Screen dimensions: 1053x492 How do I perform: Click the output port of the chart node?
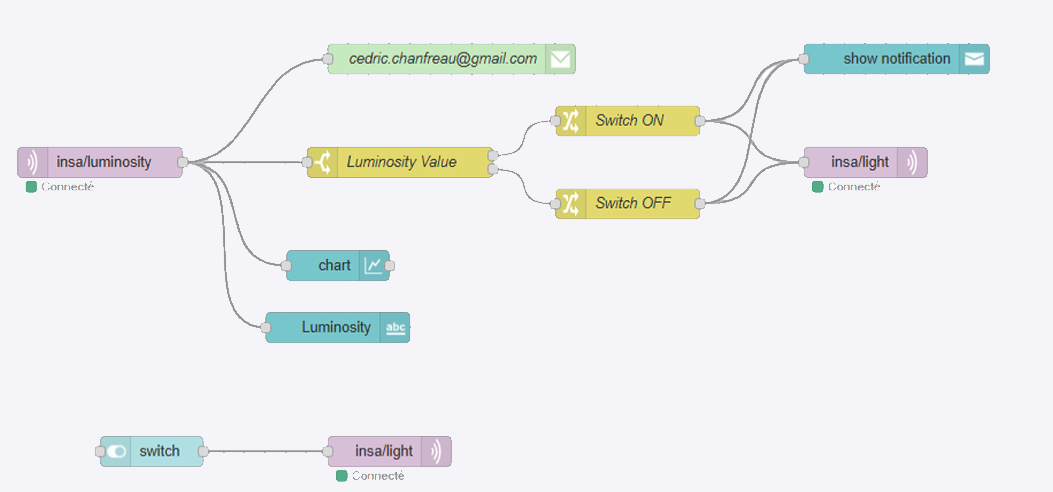tap(390, 265)
